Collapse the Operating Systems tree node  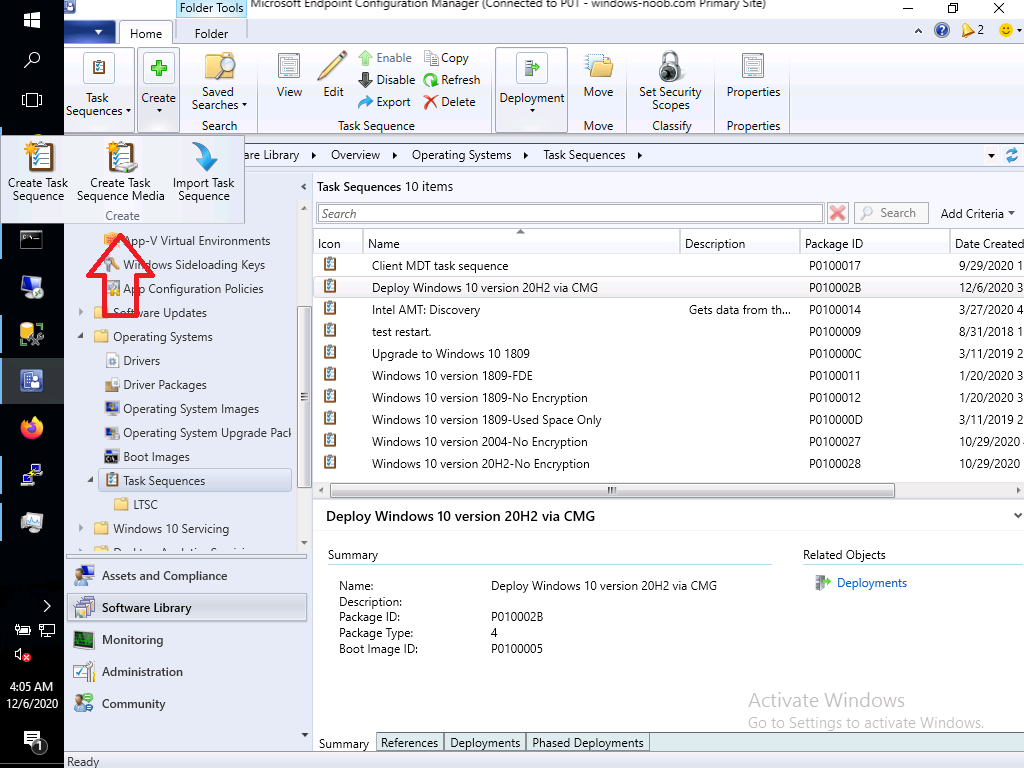(x=81, y=336)
